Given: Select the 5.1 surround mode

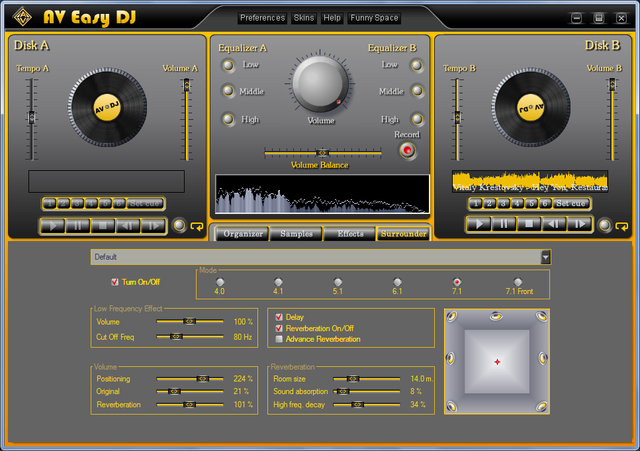Looking at the screenshot, I should coord(338,282).
